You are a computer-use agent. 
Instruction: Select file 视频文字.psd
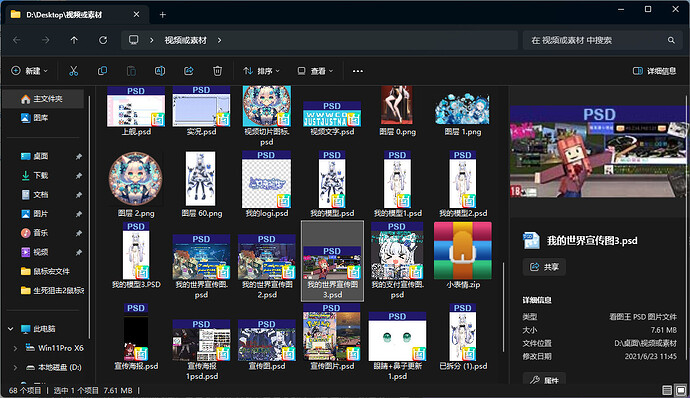[x=332, y=118]
